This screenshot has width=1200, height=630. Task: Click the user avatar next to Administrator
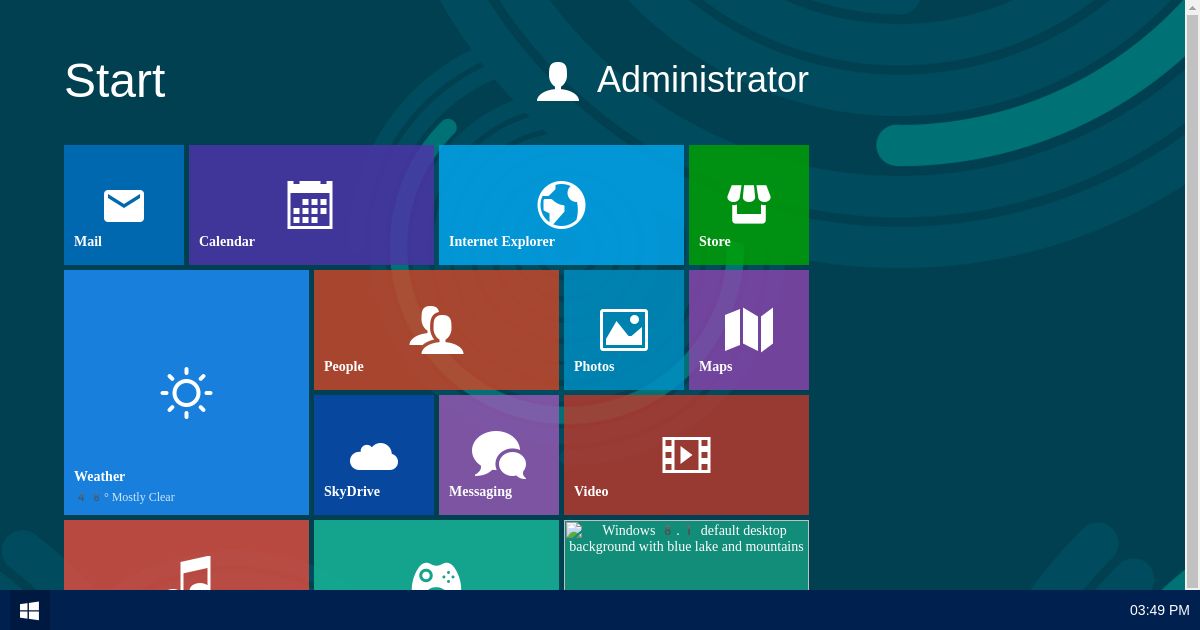tap(557, 80)
